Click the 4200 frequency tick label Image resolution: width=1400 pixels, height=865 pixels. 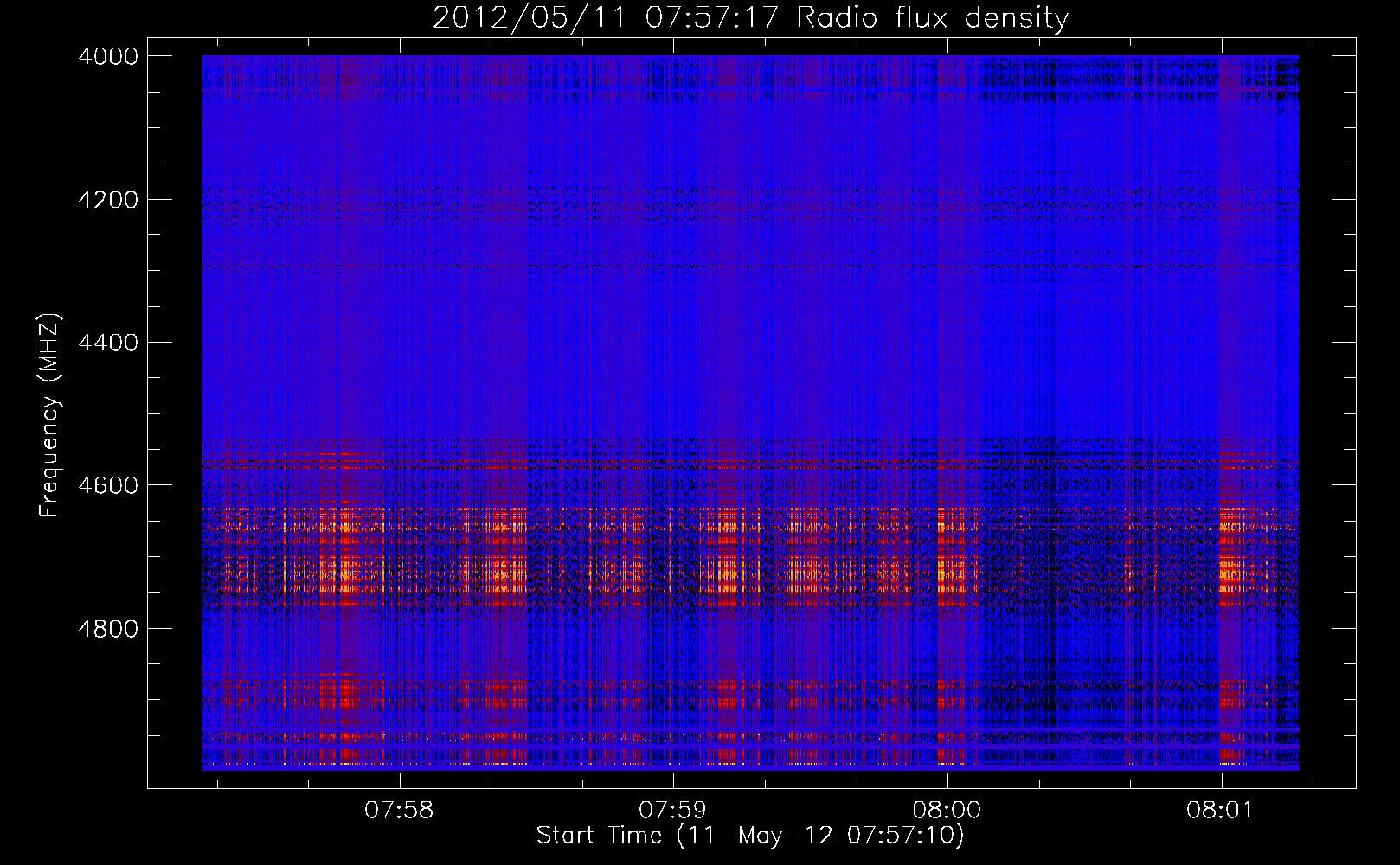click(x=108, y=200)
